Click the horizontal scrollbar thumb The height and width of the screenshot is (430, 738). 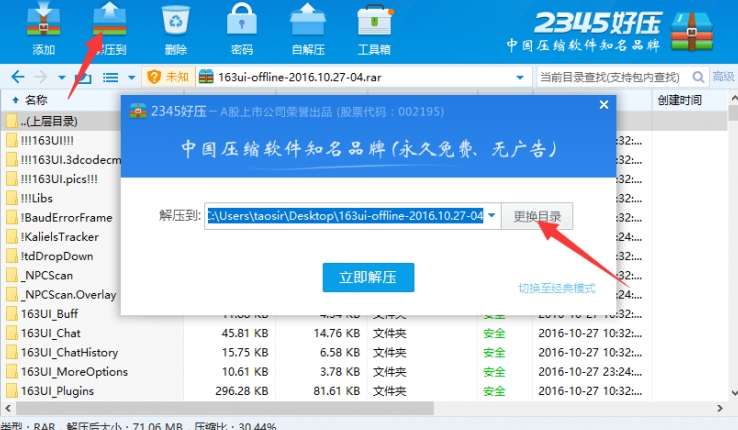(x=225, y=408)
